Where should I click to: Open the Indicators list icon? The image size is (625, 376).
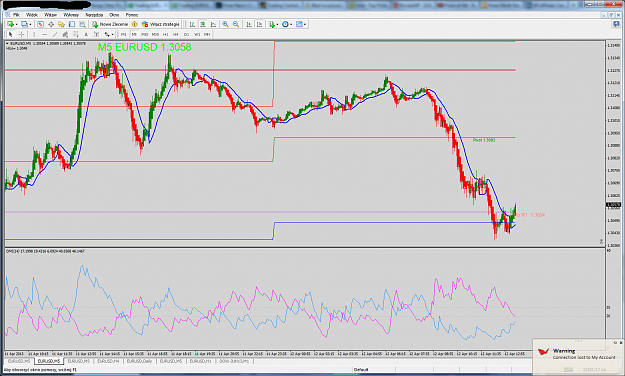click(272, 24)
